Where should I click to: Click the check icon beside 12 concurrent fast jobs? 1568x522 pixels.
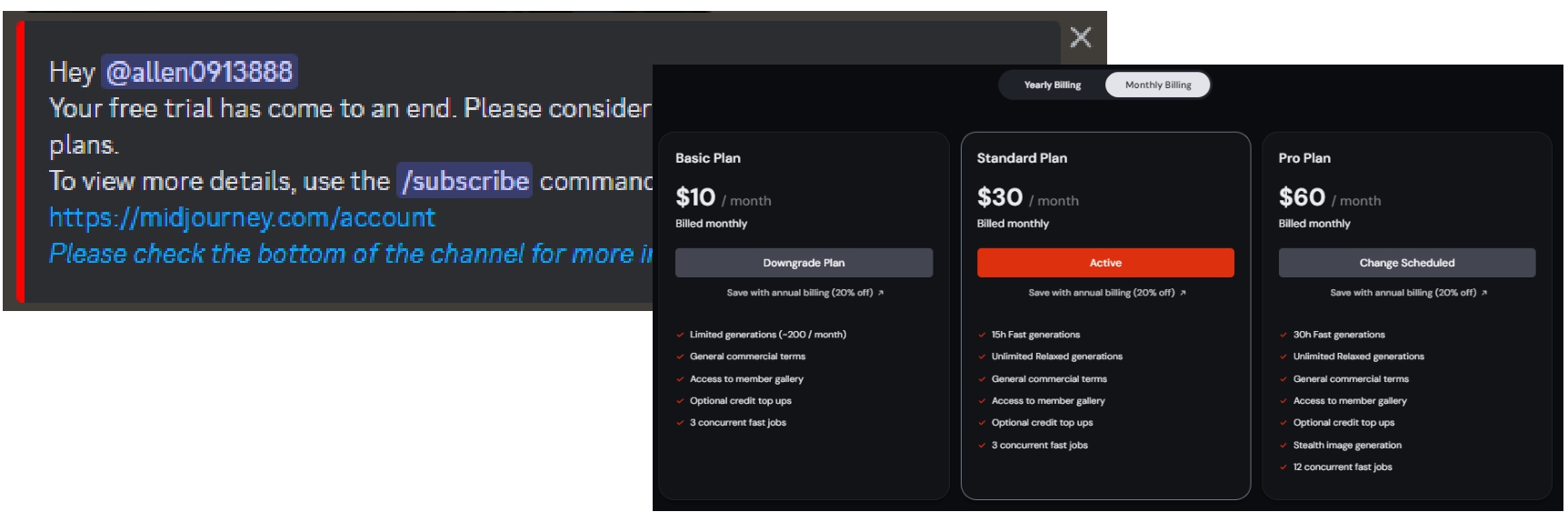(1283, 467)
